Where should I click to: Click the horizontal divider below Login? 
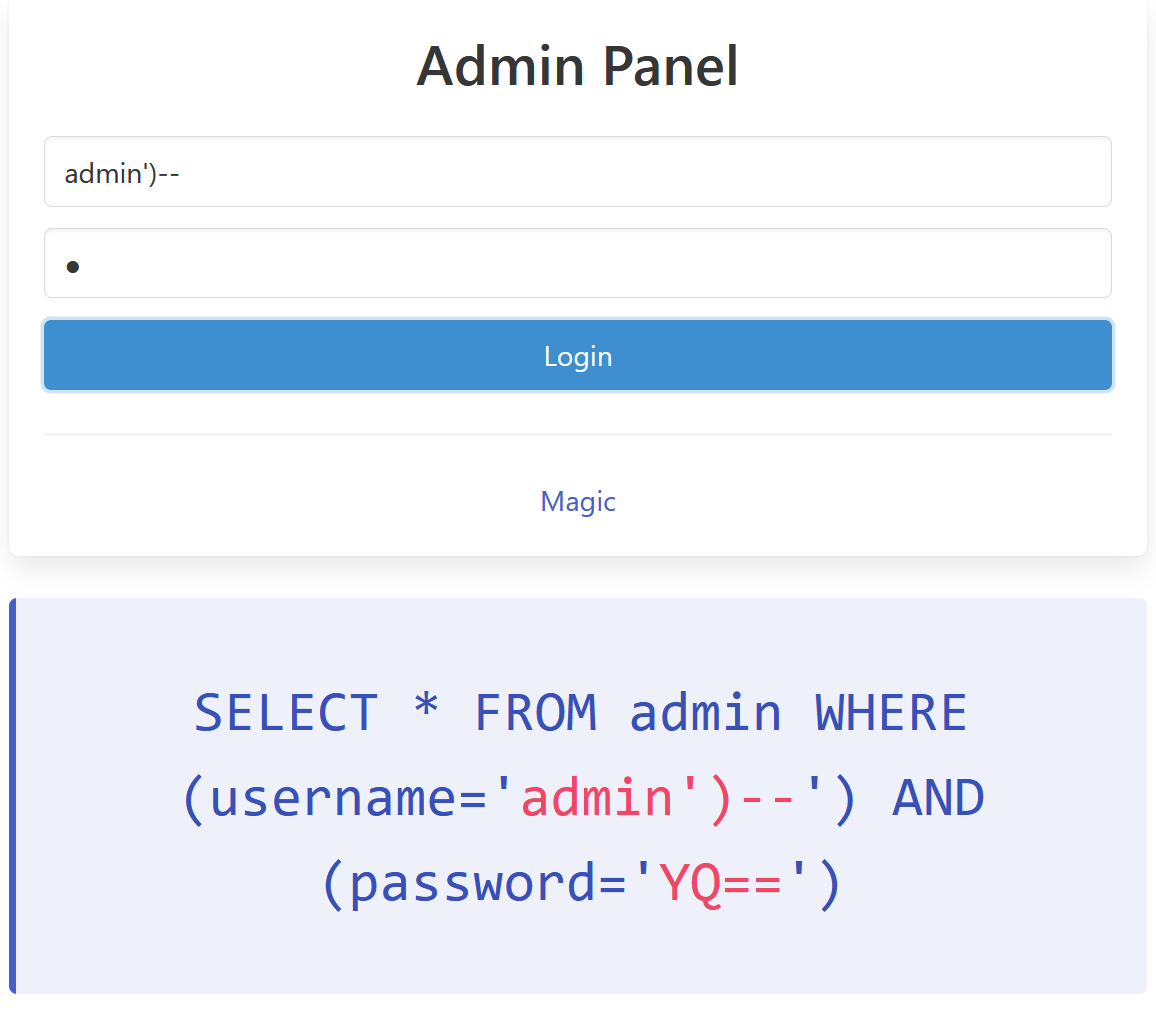pos(578,435)
